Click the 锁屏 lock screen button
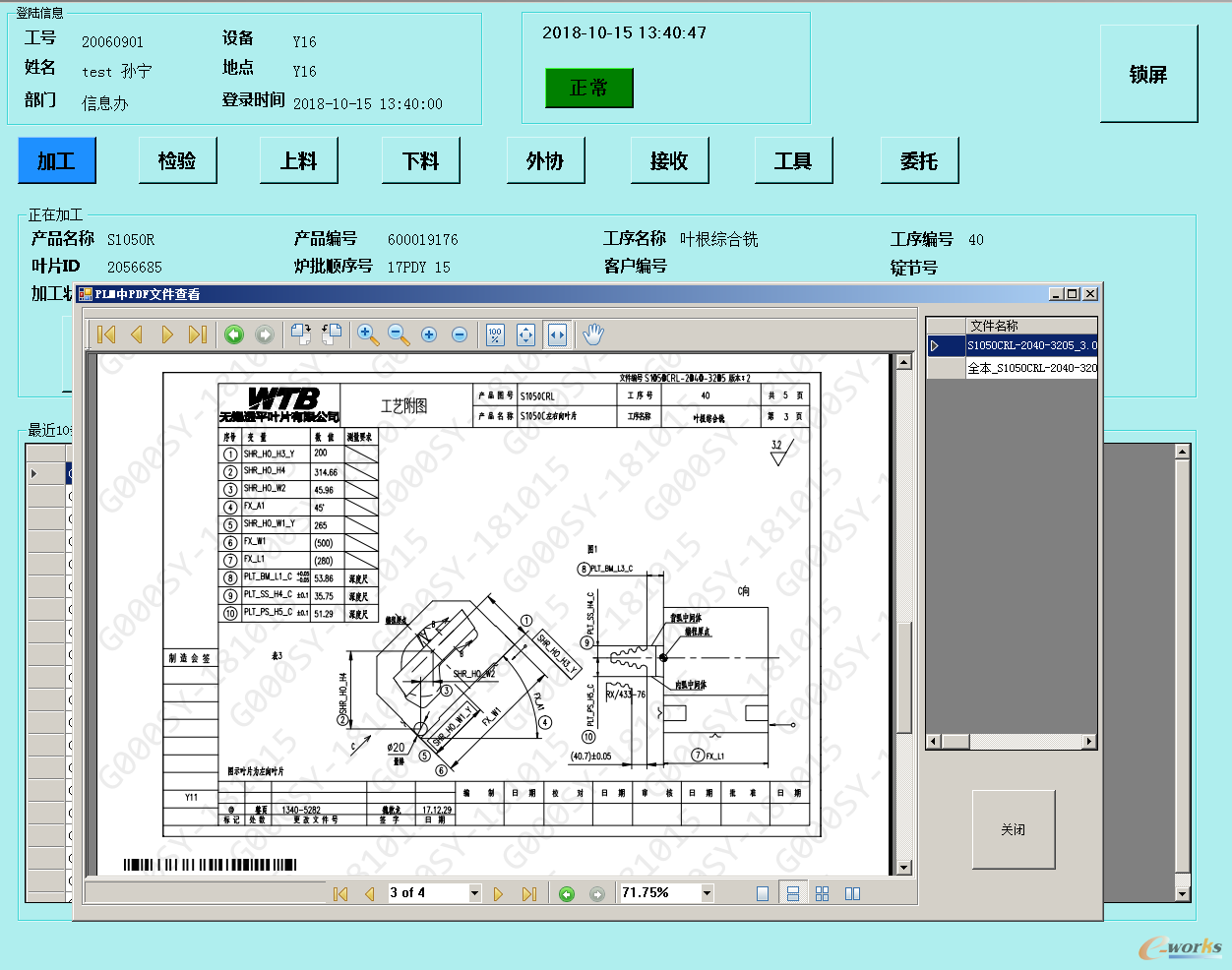This screenshot has height=970, width=1232. 1148,74
